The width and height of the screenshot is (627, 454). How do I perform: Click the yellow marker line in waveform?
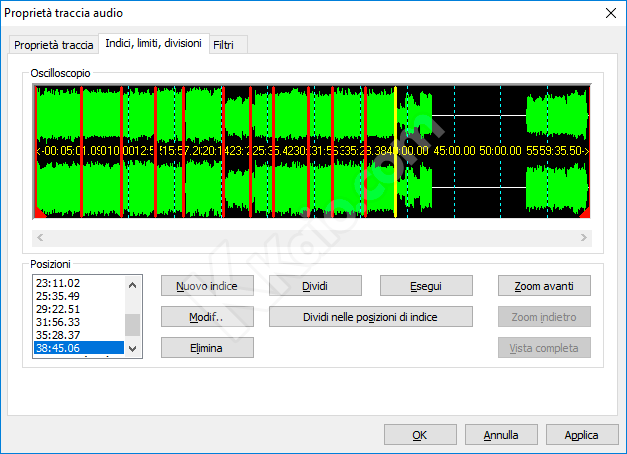pos(395,152)
